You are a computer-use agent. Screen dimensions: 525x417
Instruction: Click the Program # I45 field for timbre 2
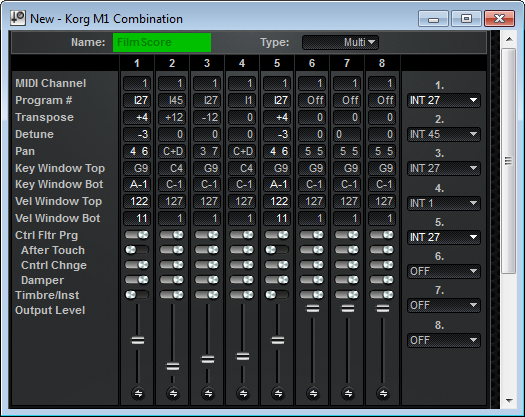tap(172, 100)
